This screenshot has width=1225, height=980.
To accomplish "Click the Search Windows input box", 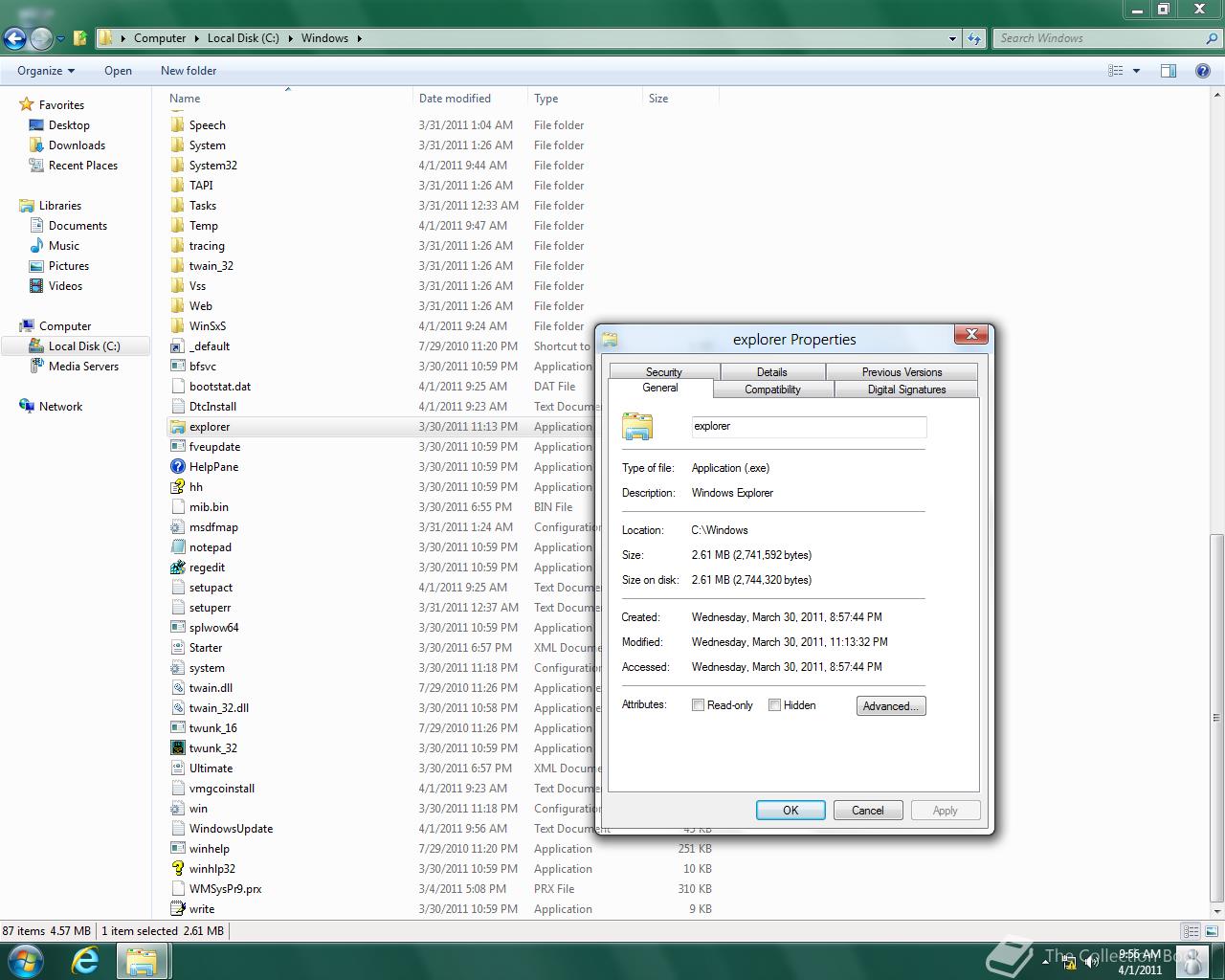I will pos(1099,38).
